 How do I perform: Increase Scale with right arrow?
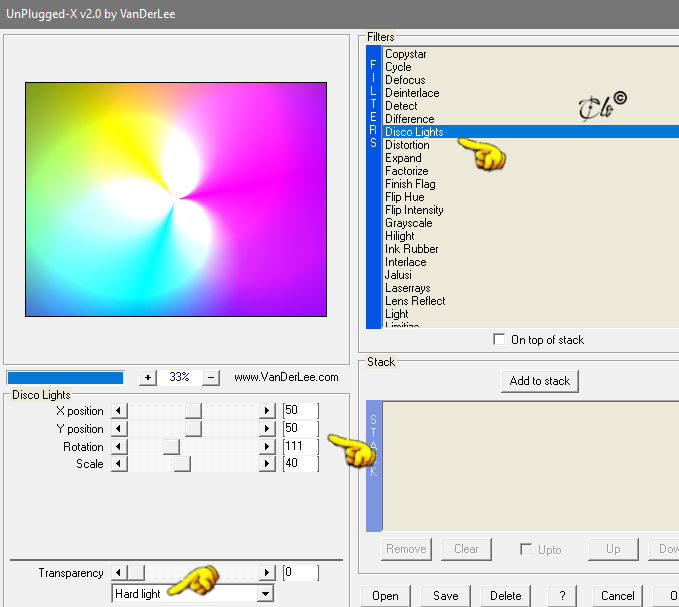[267, 464]
